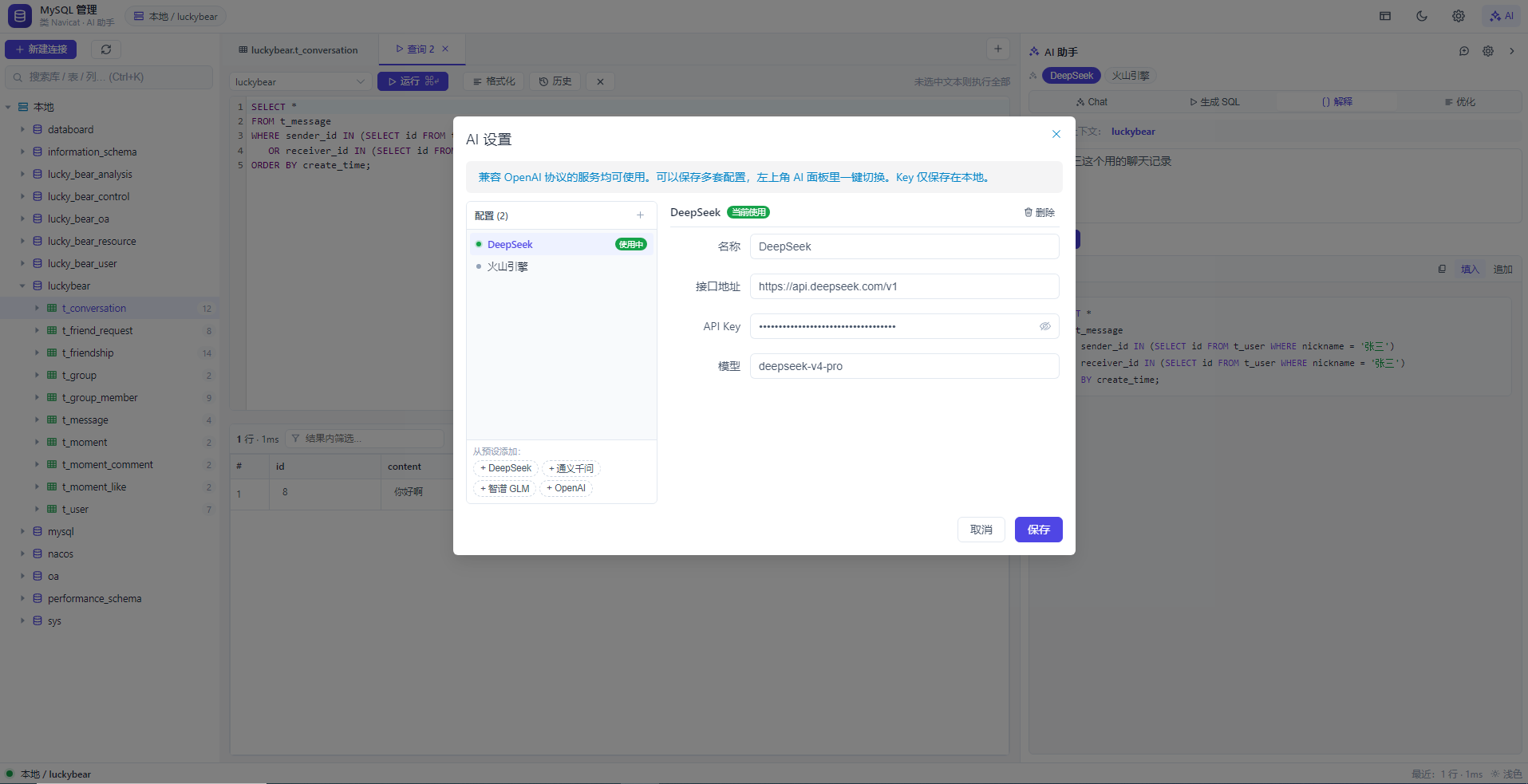Format SQL with 格式化 button

[x=494, y=81]
